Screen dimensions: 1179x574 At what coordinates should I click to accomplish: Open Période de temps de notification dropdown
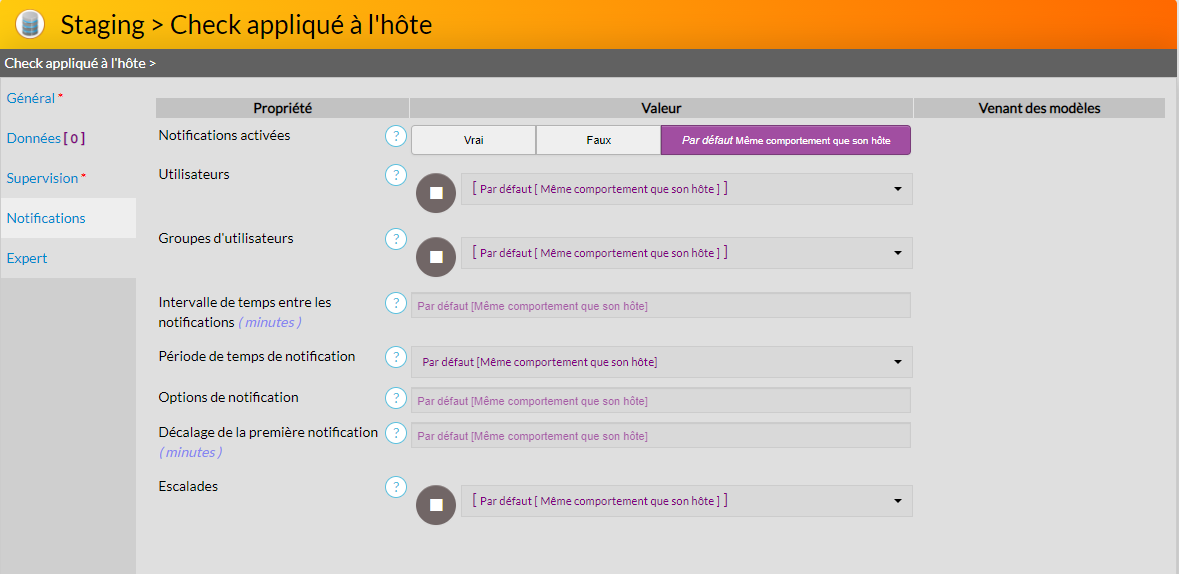[x=661, y=362]
